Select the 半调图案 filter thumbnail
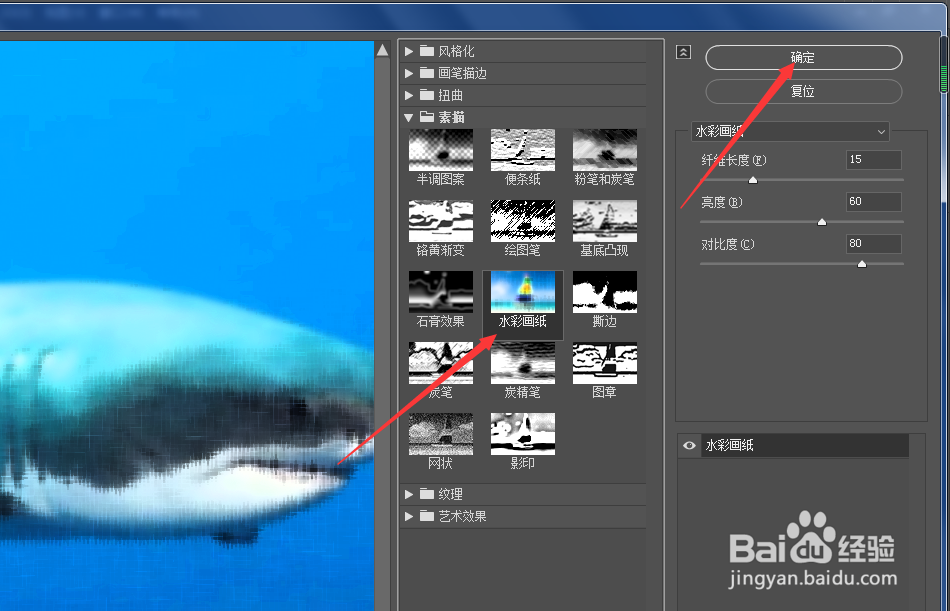 [440, 150]
